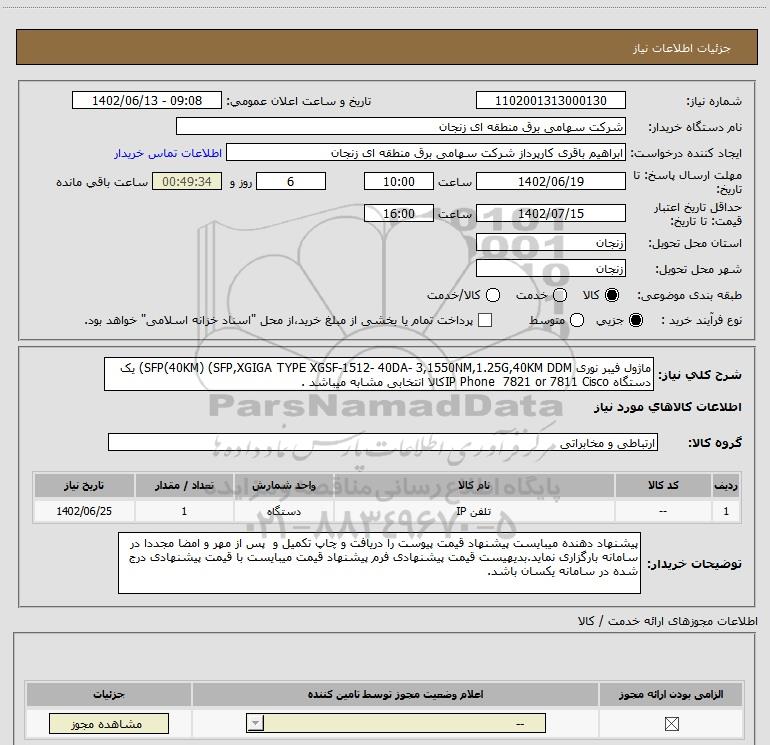Click the نام کالا column header
The width and height of the screenshot is (770, 745).
pos(474,485)
